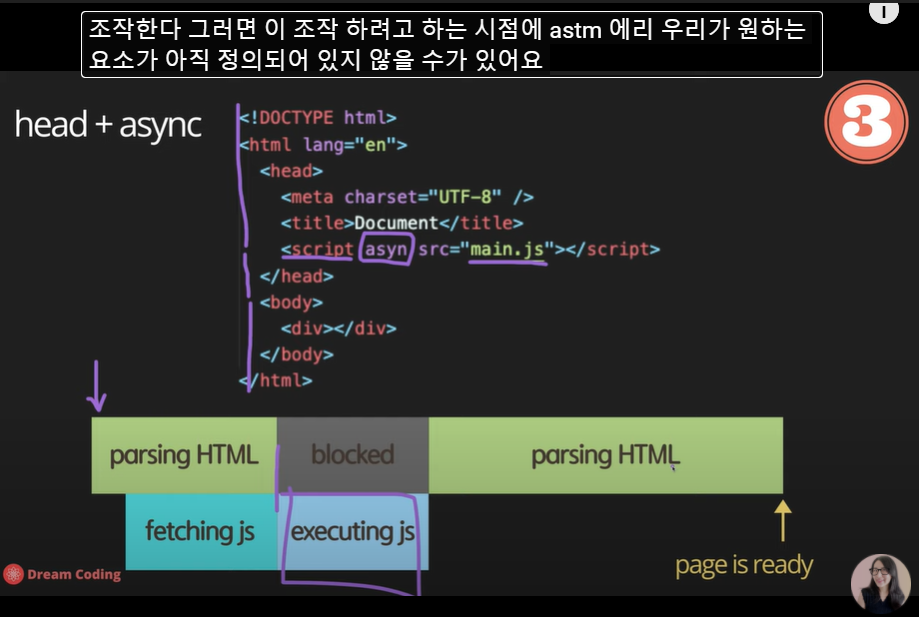Viewport: 919px width, 617px height.
Task: Click the opening "<body>" tag line
Action: coord(291,302)
